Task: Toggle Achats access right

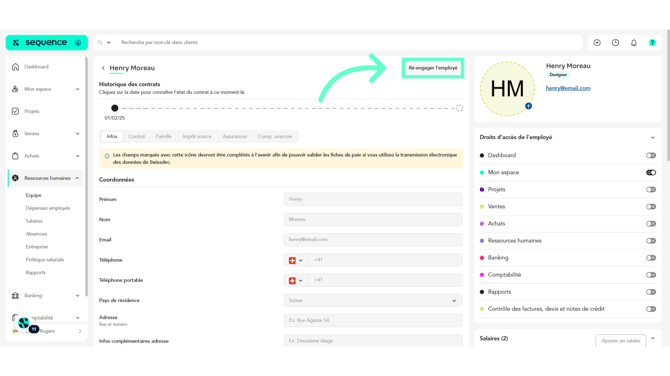Action: pyautogui.click(x=651, y=224)
